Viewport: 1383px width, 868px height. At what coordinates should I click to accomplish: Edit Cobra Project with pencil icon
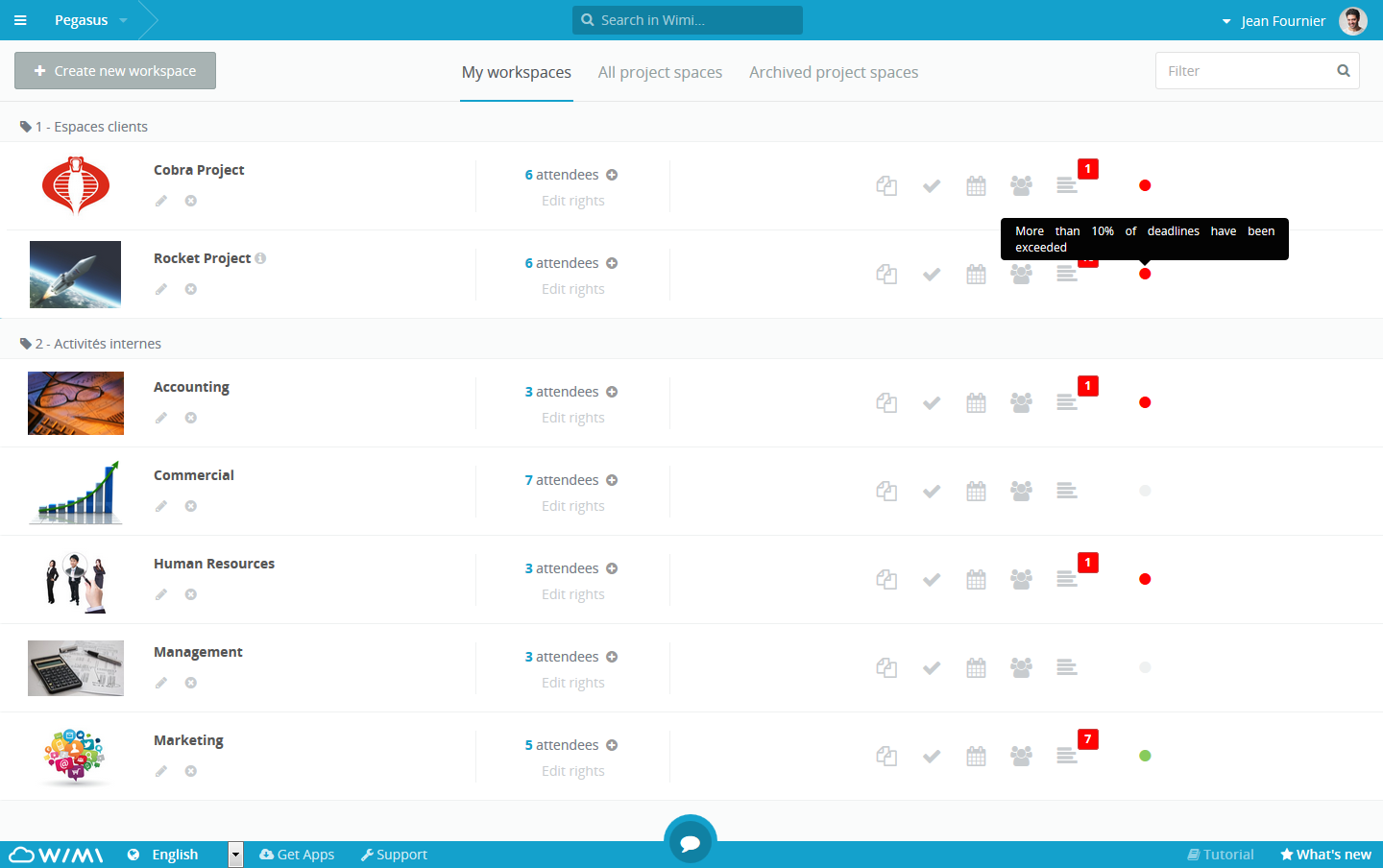click(x=161, y=201)
